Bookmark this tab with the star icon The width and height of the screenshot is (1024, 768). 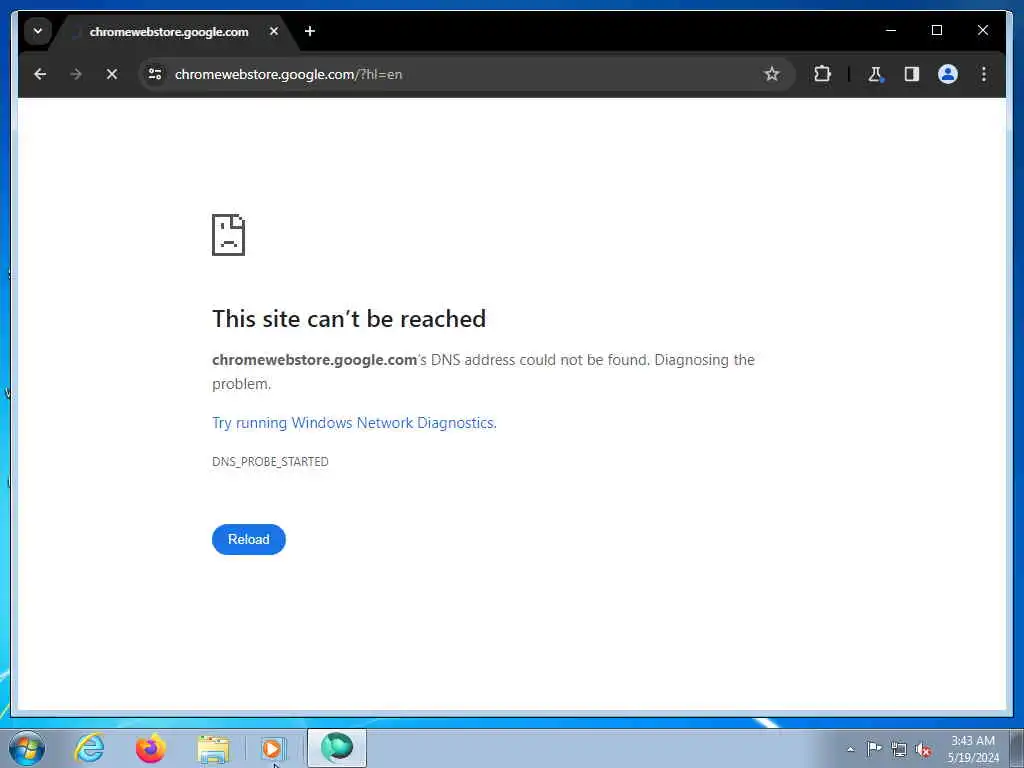[771, 74]
